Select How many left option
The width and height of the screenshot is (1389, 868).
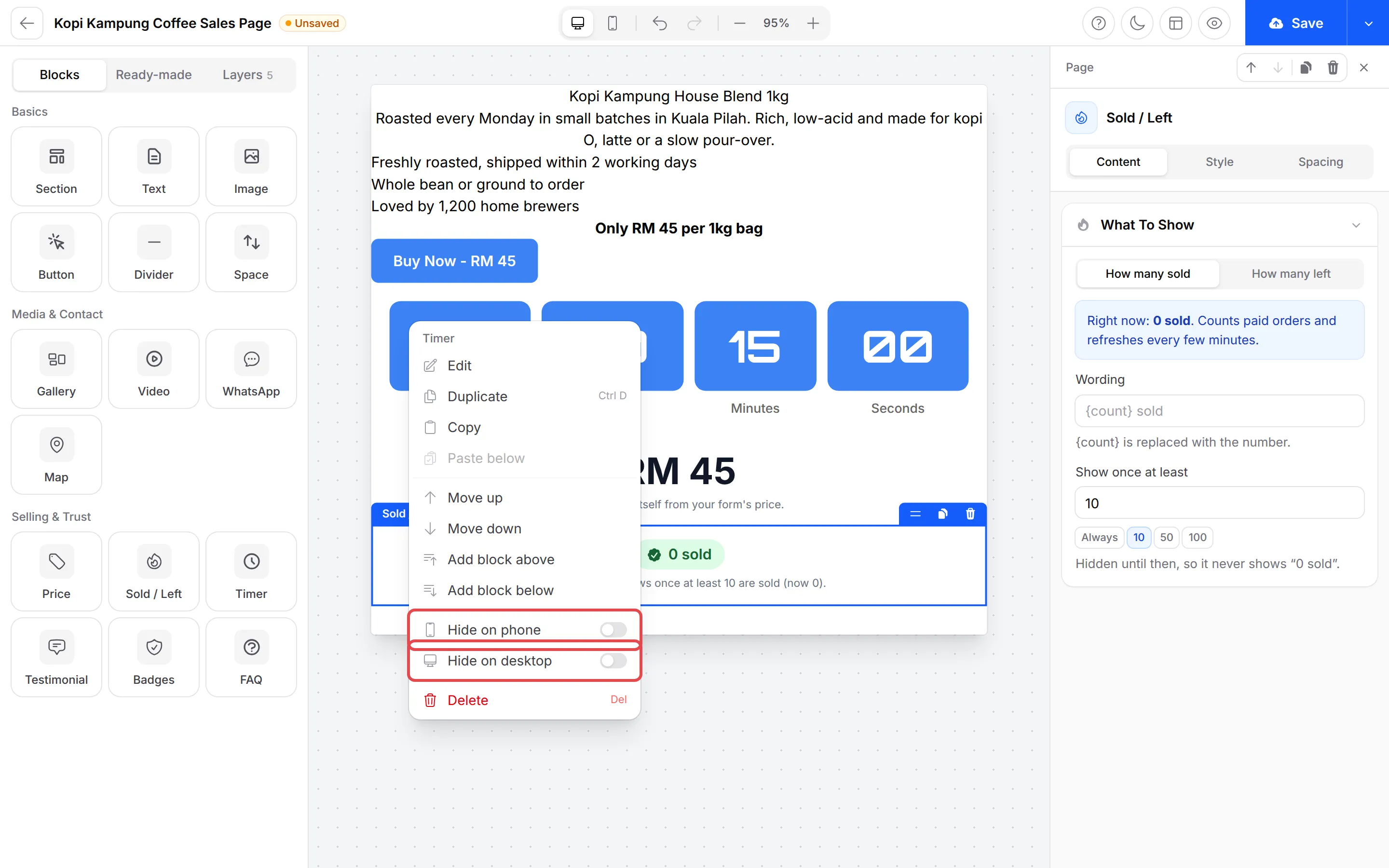point(1291,274)
